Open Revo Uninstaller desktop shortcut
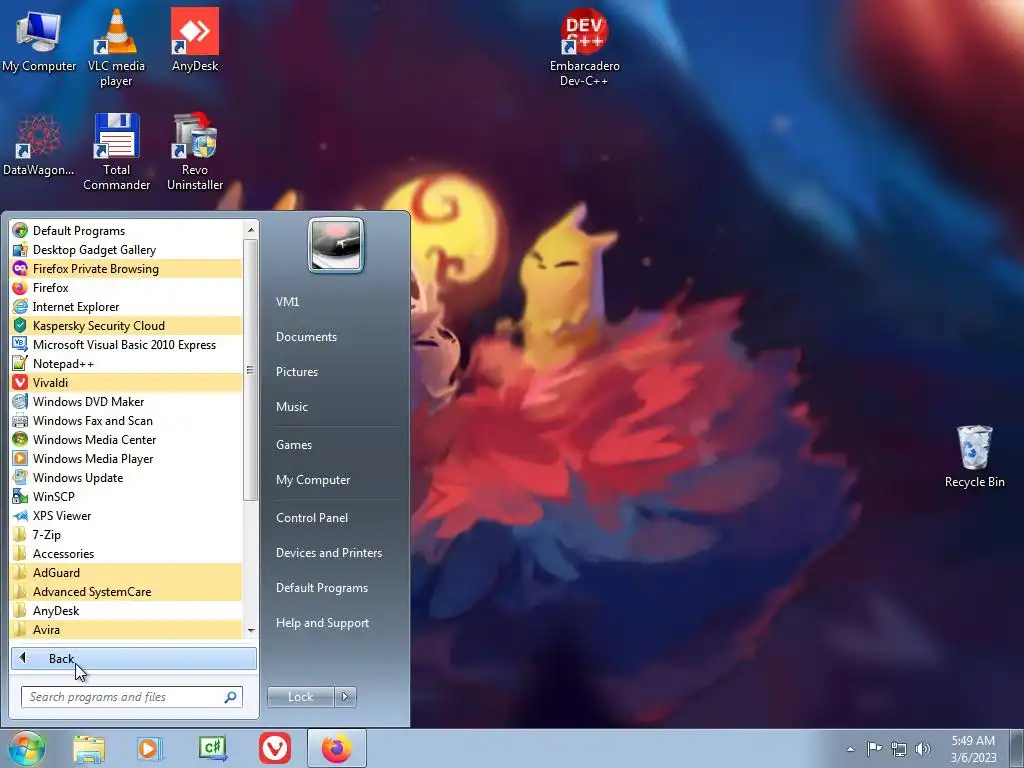1024x768 pixels. click(x=195, y=152)
